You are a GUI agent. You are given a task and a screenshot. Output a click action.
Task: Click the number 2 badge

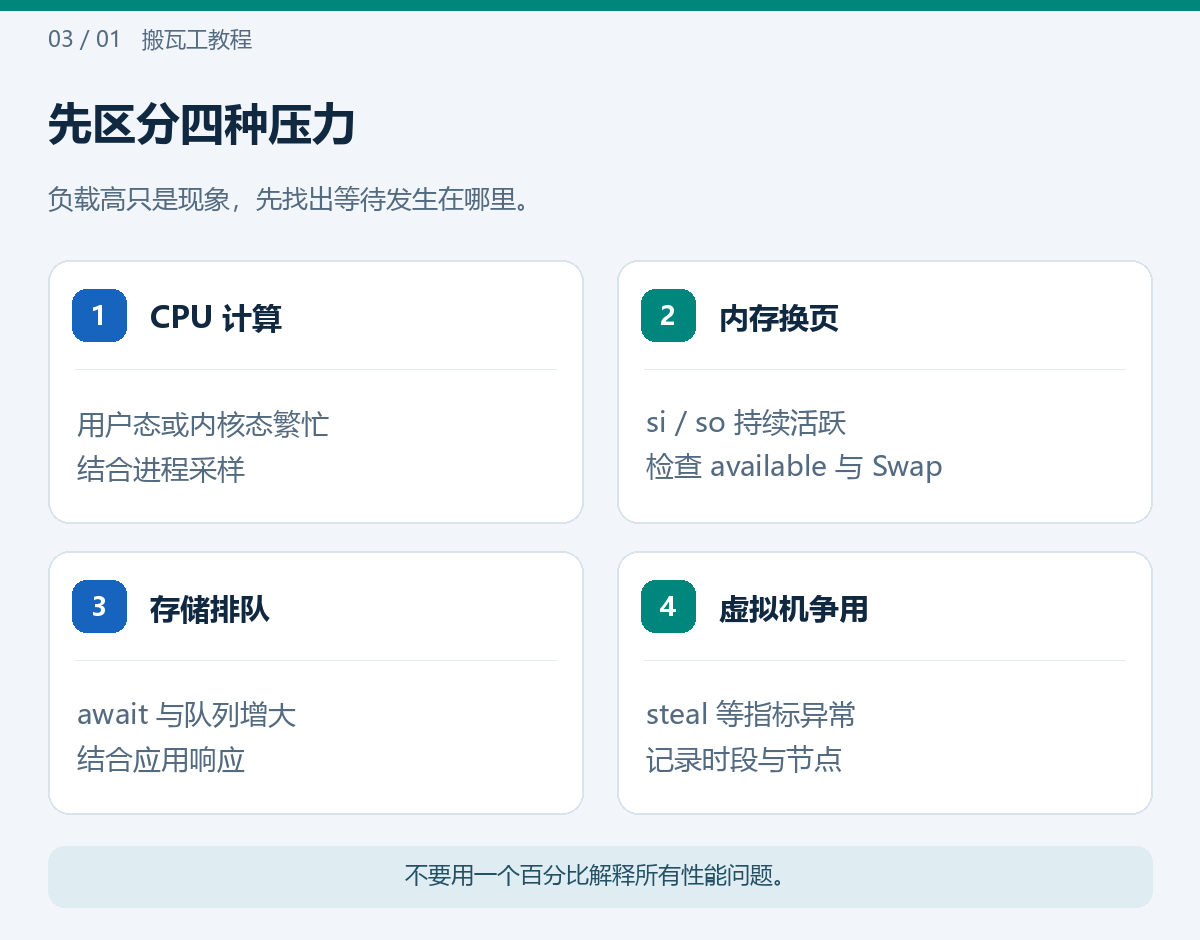[668, 316]
